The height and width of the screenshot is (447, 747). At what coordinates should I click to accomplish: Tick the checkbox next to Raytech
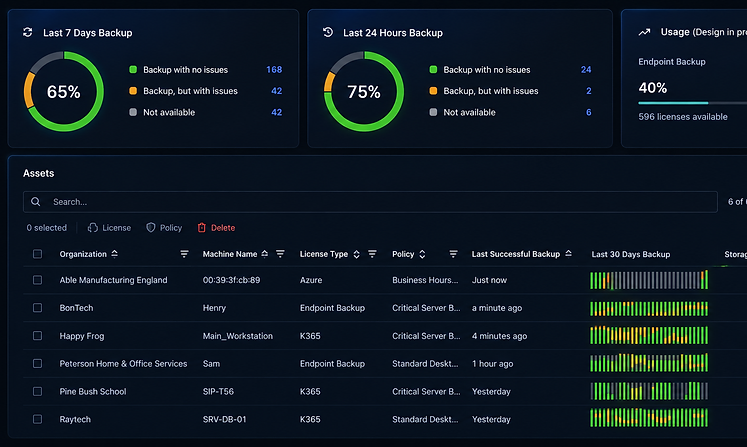pyautogui.click(x=37, y=419)
